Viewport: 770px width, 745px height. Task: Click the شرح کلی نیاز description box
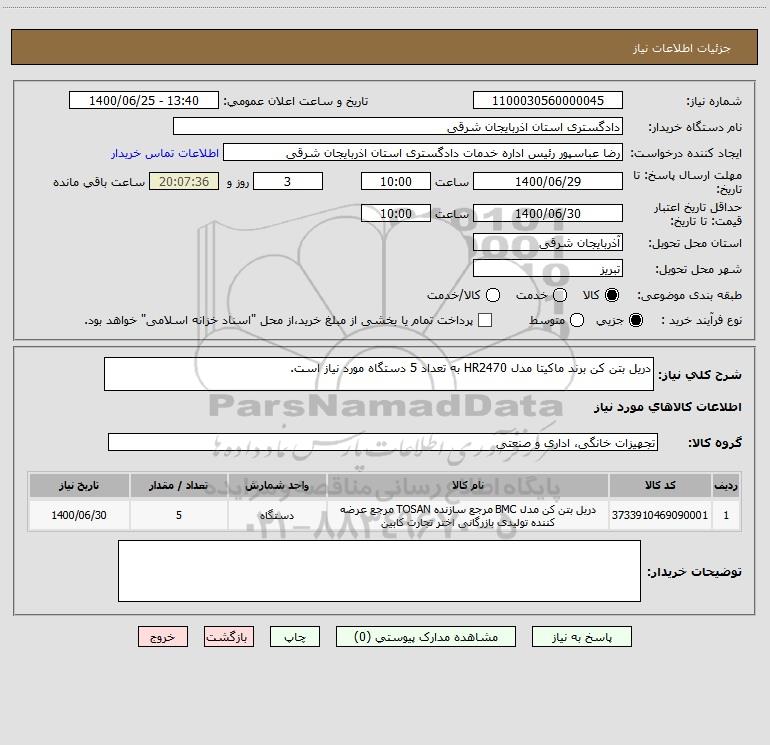point(379,374)
